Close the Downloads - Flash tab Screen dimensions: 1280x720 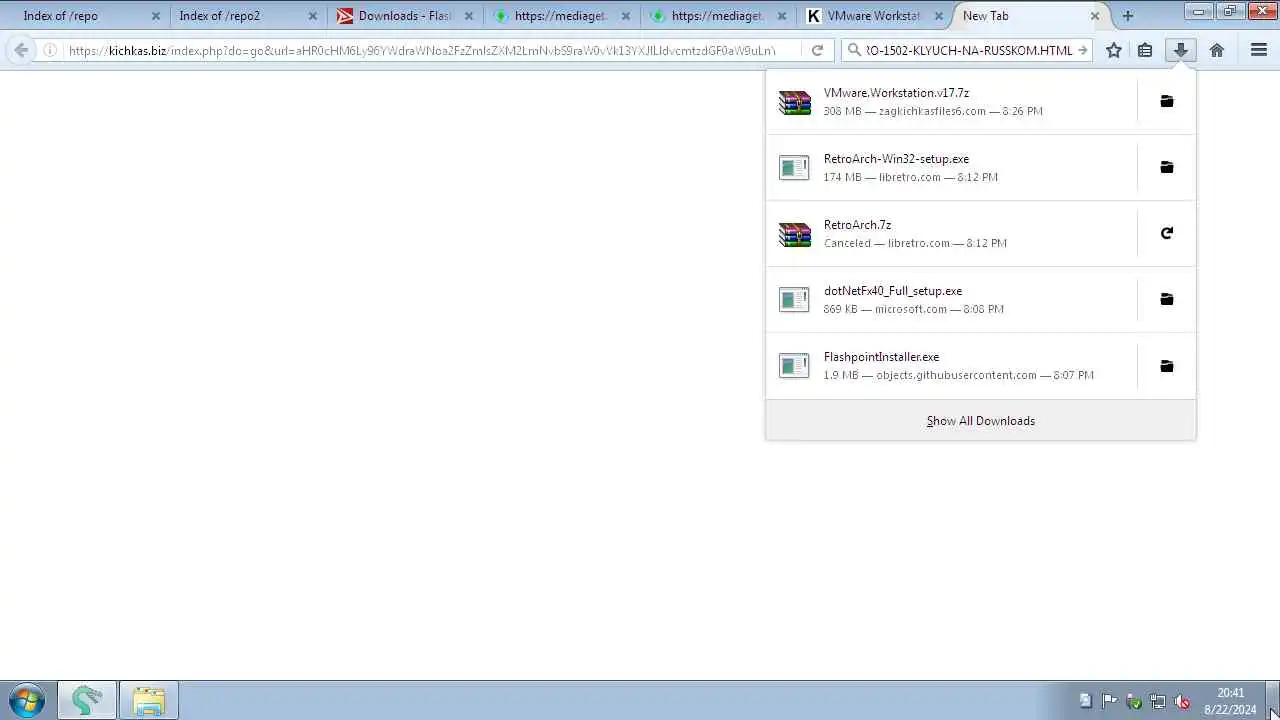[469, 16]
